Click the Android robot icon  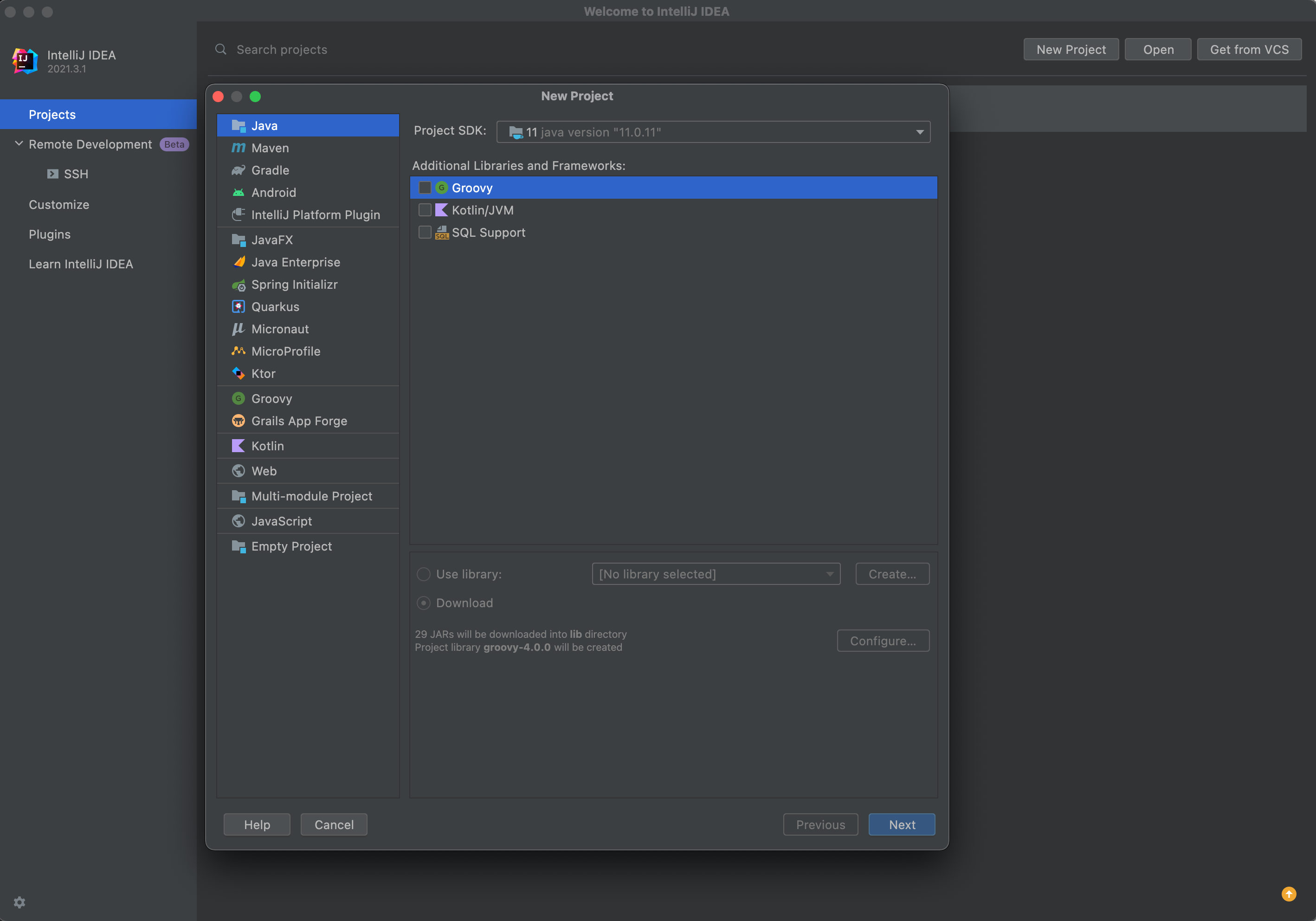[x=238, y=193]
